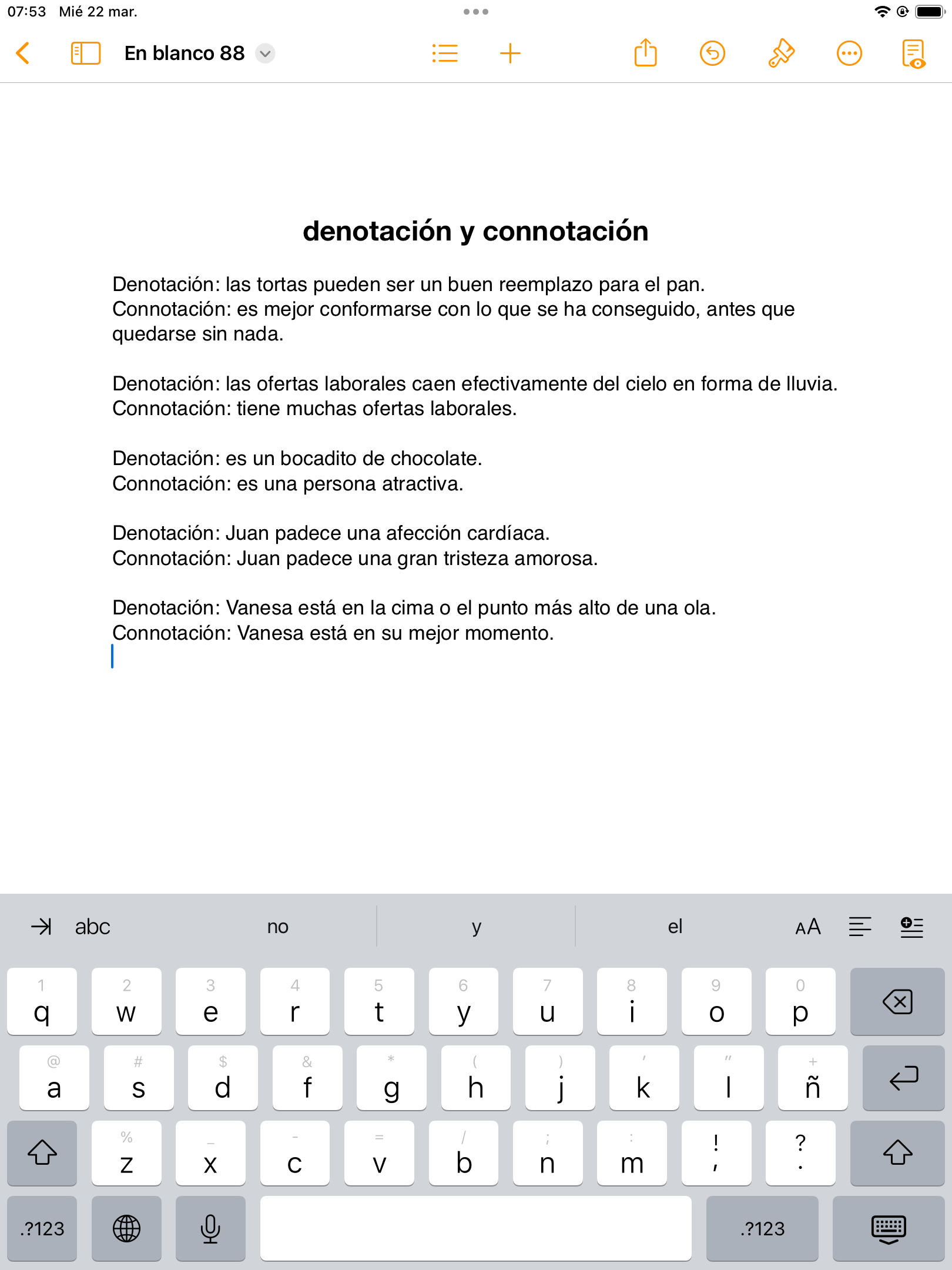Go back to the document manager
Screen dimensions: 952x1270
(23, 54)
